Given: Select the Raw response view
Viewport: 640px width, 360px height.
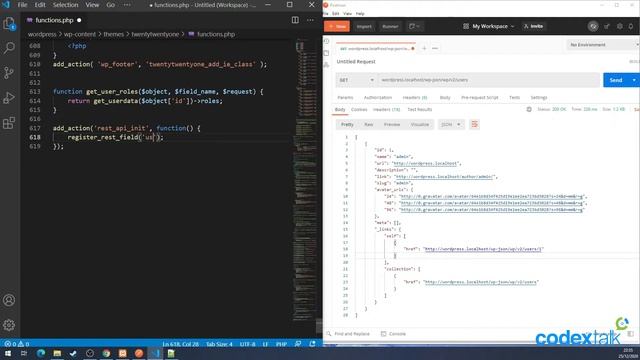Looking at the screenshot, I should (369, 124).
